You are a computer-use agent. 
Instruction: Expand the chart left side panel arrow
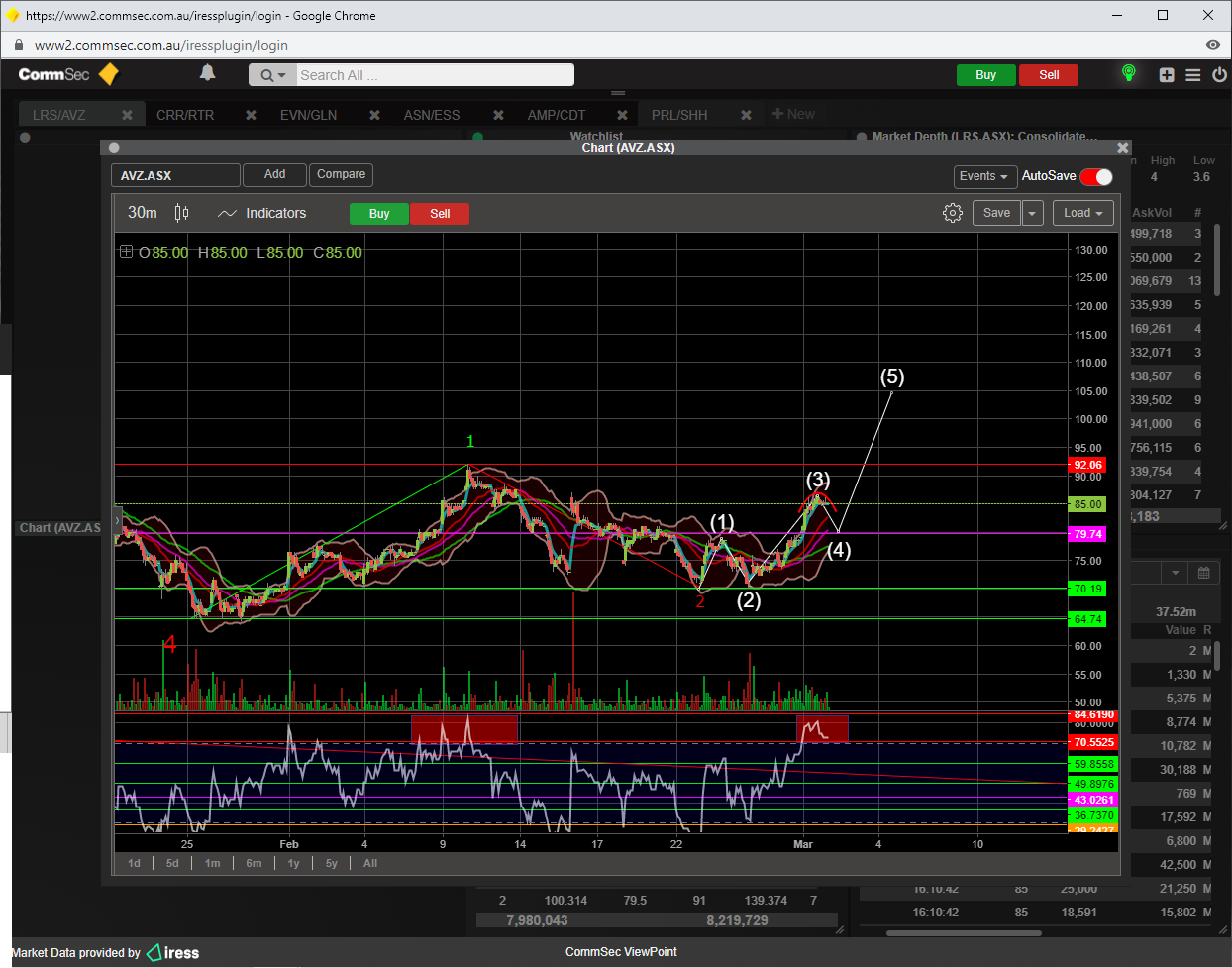(x=118, y=520)
